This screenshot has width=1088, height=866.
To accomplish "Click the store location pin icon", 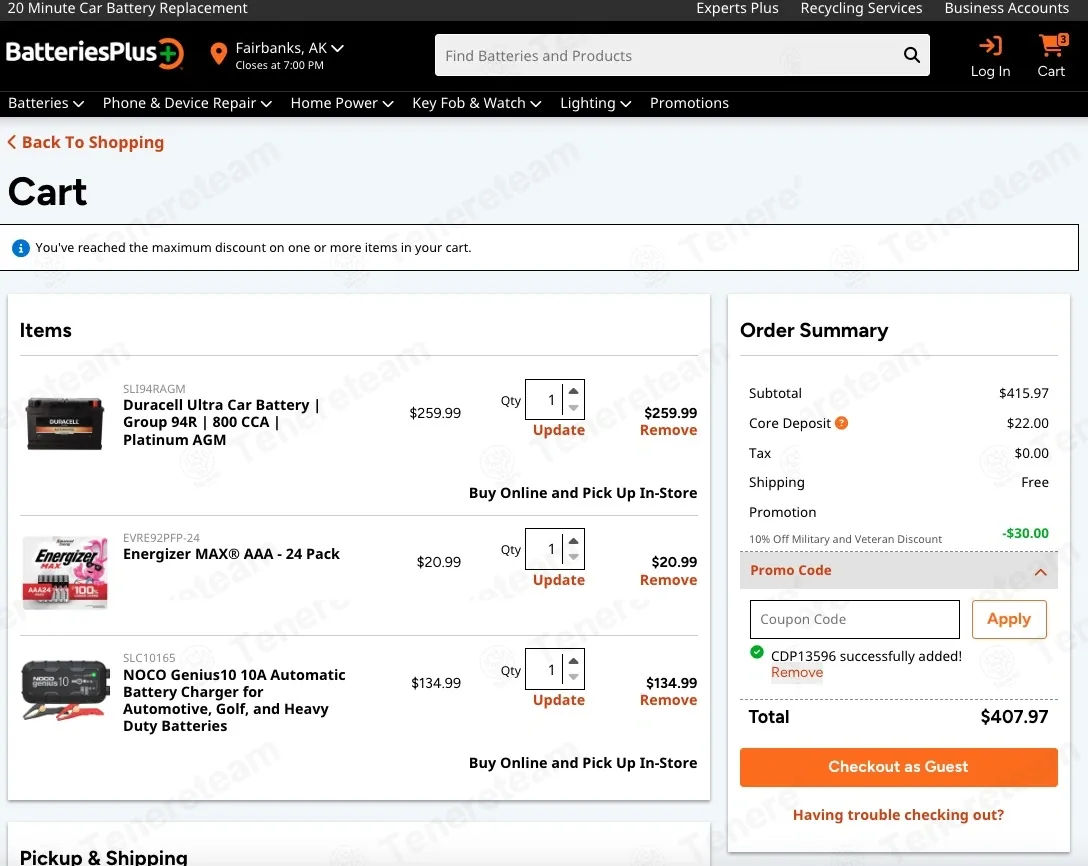I will [x=219, y=53].
